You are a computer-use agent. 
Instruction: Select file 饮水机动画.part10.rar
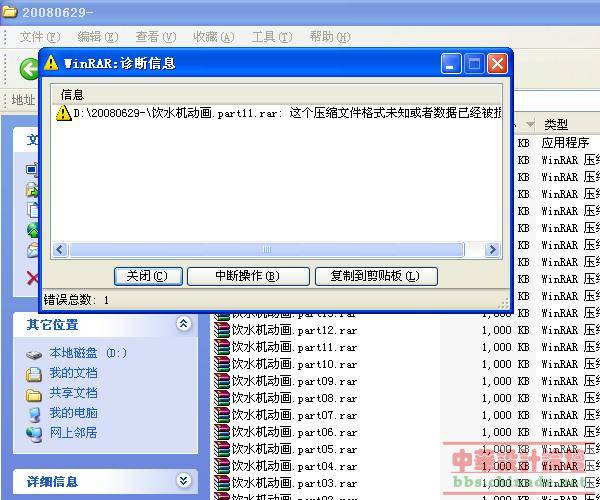click(295, 364)
